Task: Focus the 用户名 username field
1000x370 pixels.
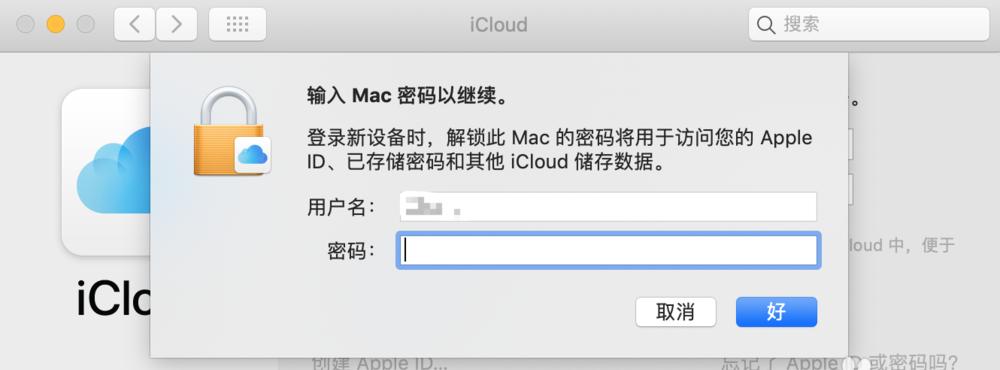Action: (x=608, y=207)
